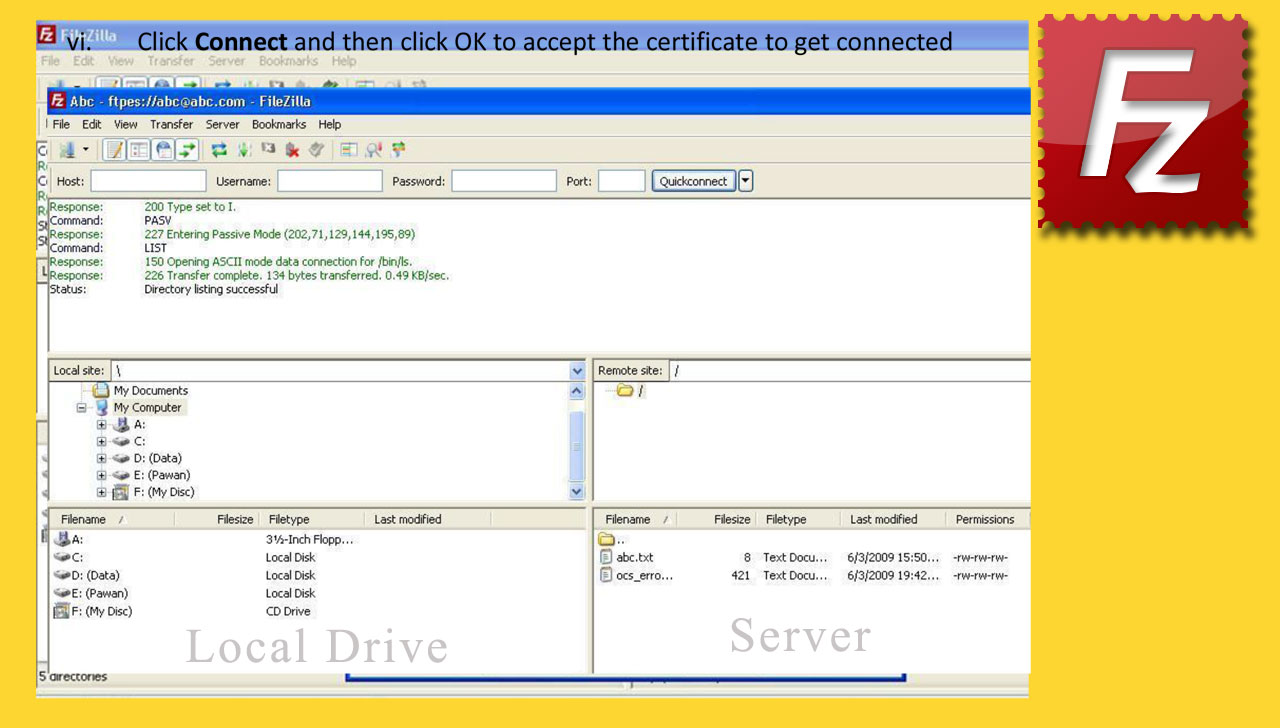
Task: Cancel the current operation icon
Action: point(268,150)
